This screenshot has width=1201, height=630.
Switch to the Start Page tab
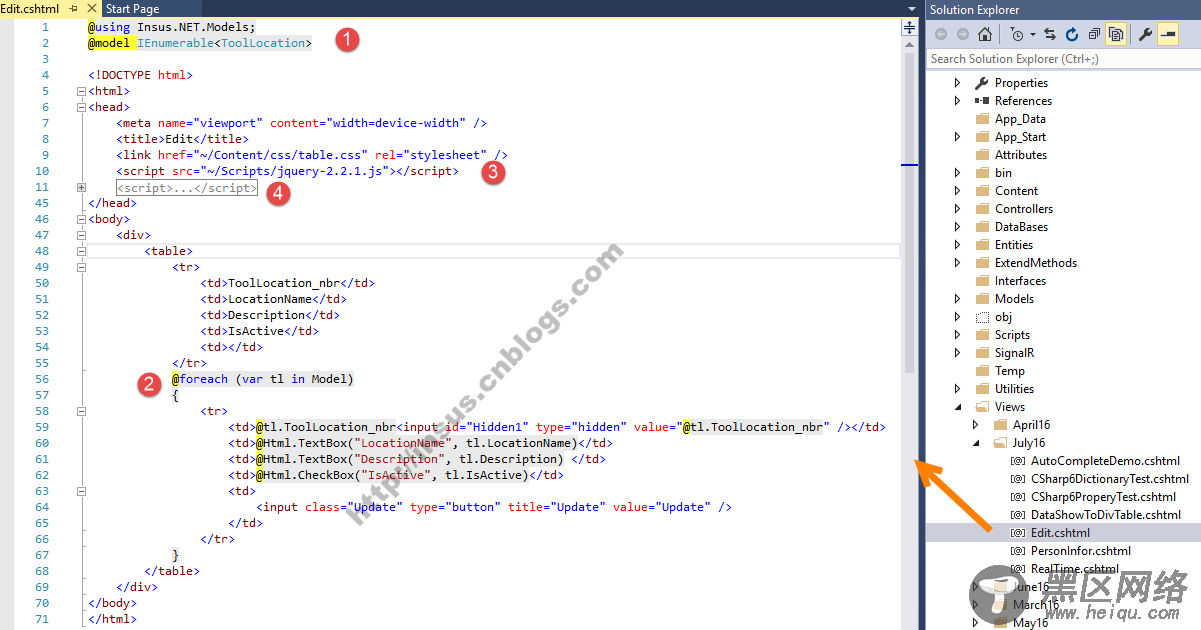pos(132,9)
